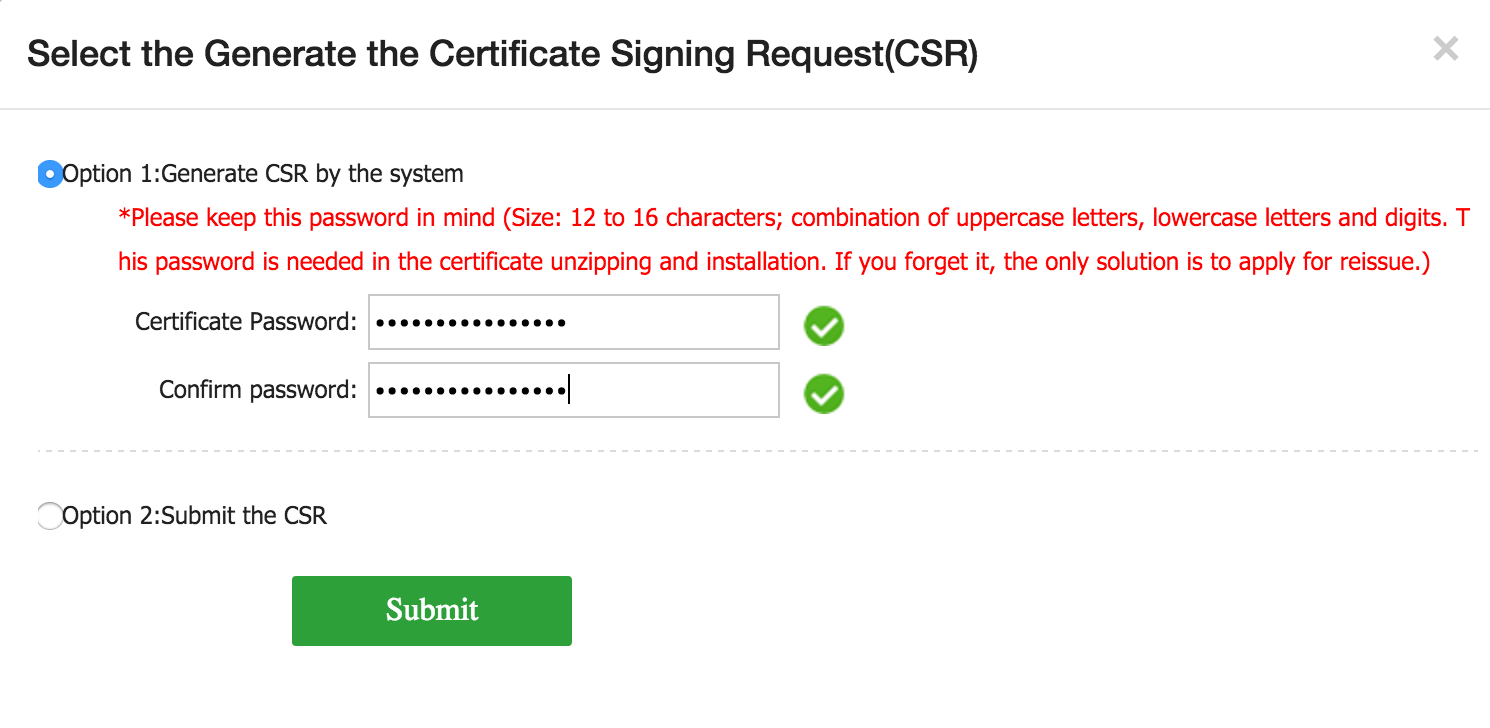Place cursor at end of Confirm password dots
This screenshot has width=1490, height=728.
[x=569, y=390]
